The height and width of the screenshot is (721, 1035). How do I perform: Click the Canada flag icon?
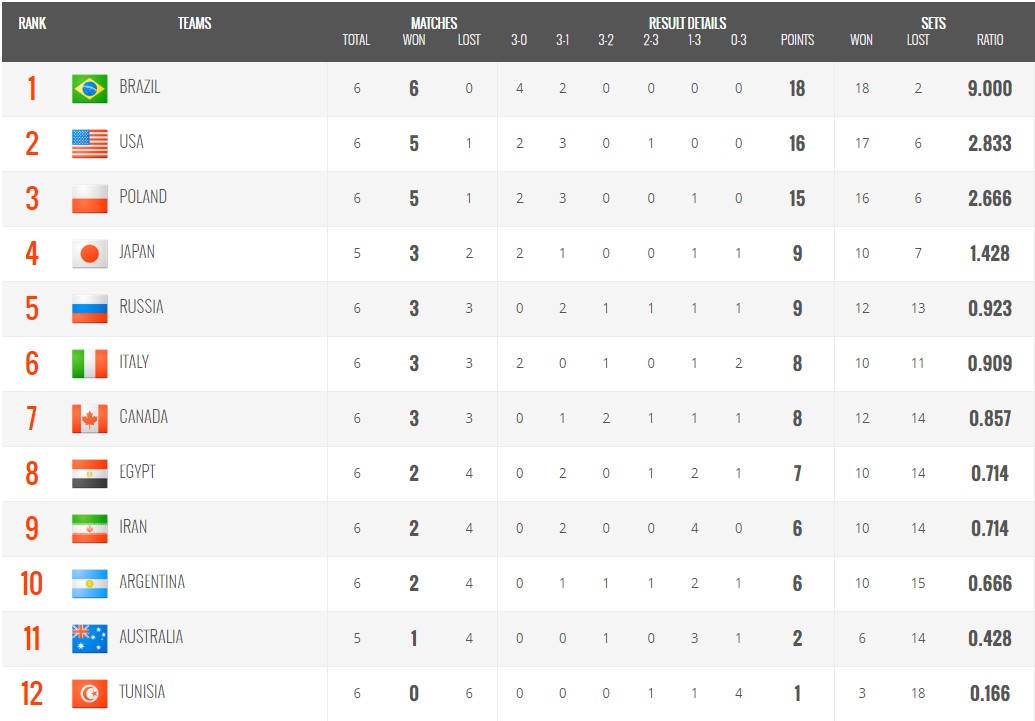click(90, 419)
